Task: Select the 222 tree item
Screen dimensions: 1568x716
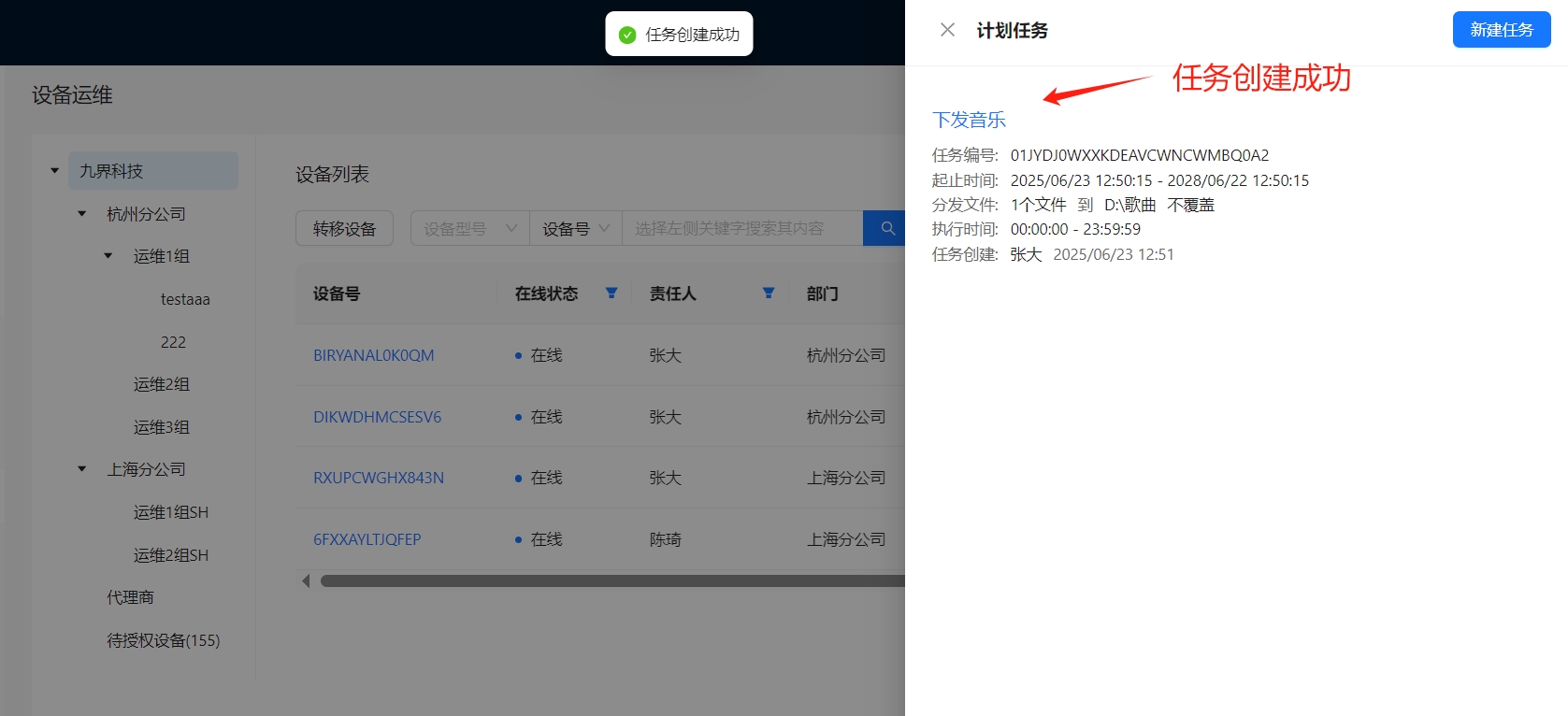Action: [173, 342]
